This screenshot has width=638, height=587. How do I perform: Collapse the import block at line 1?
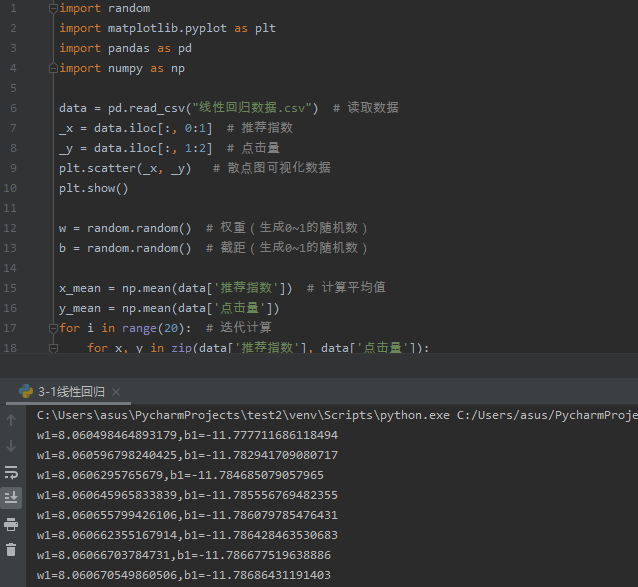[53, 9]
